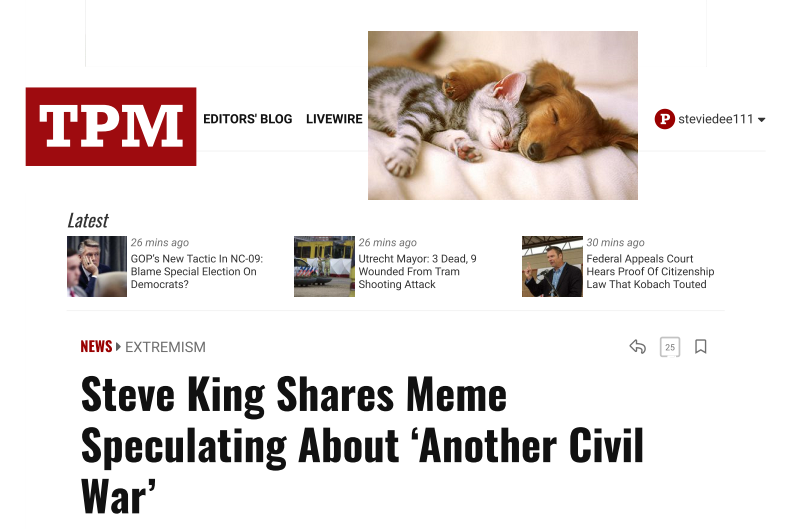
Task: Open Utrecht Mayor tram shooting story
Action: [417, 271]
